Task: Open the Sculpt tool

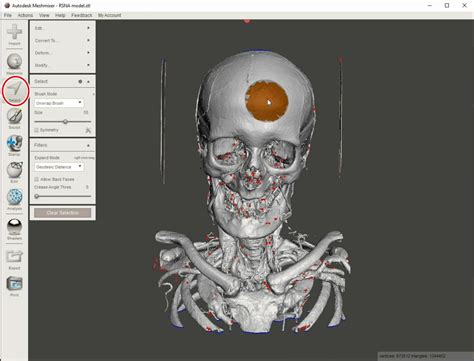Action: click(x=14, y=116)
